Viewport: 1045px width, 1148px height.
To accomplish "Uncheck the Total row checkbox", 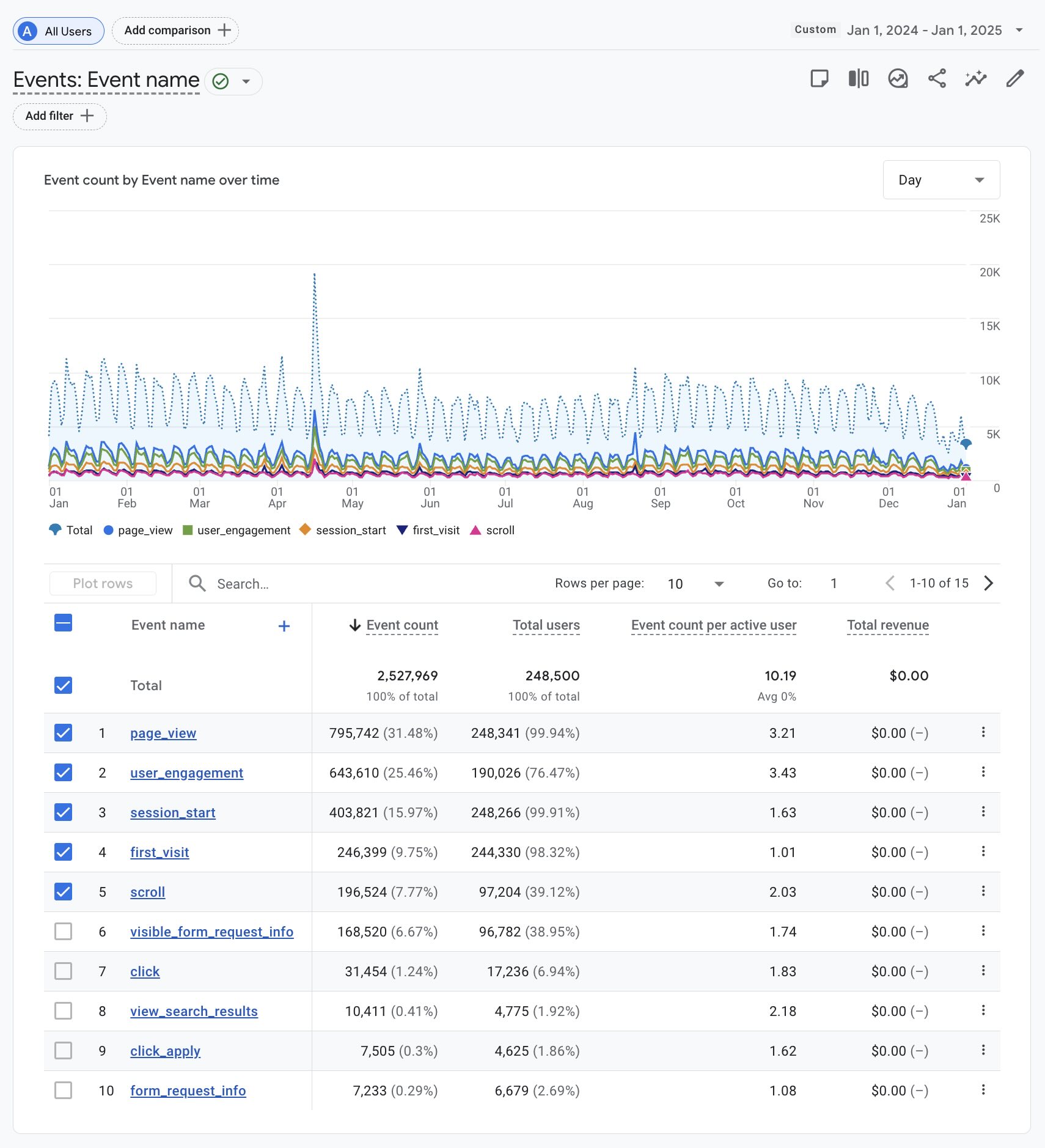I will [63, 685].
